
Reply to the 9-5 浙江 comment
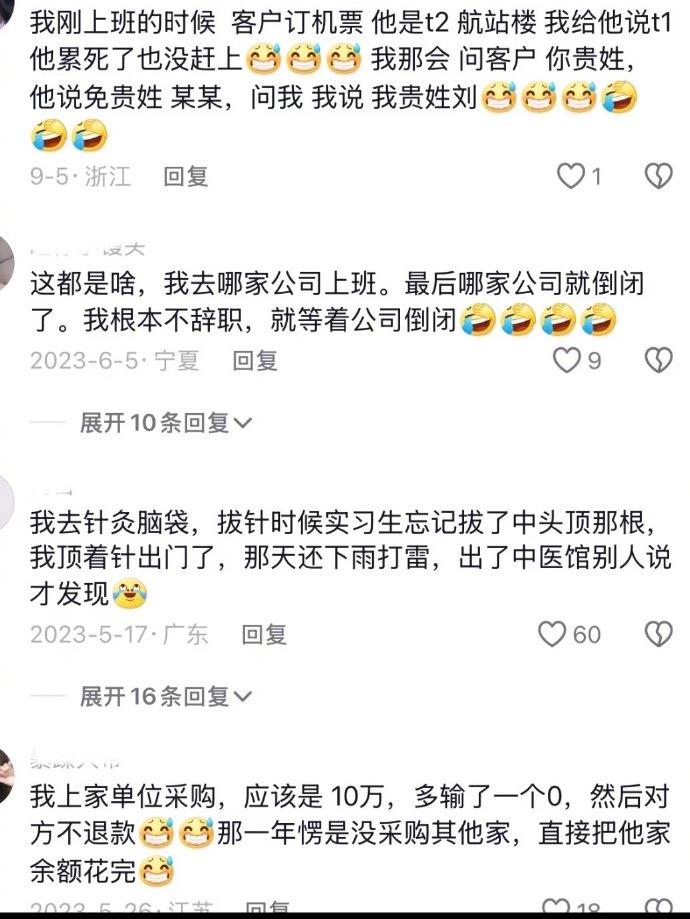pos(186,176)
